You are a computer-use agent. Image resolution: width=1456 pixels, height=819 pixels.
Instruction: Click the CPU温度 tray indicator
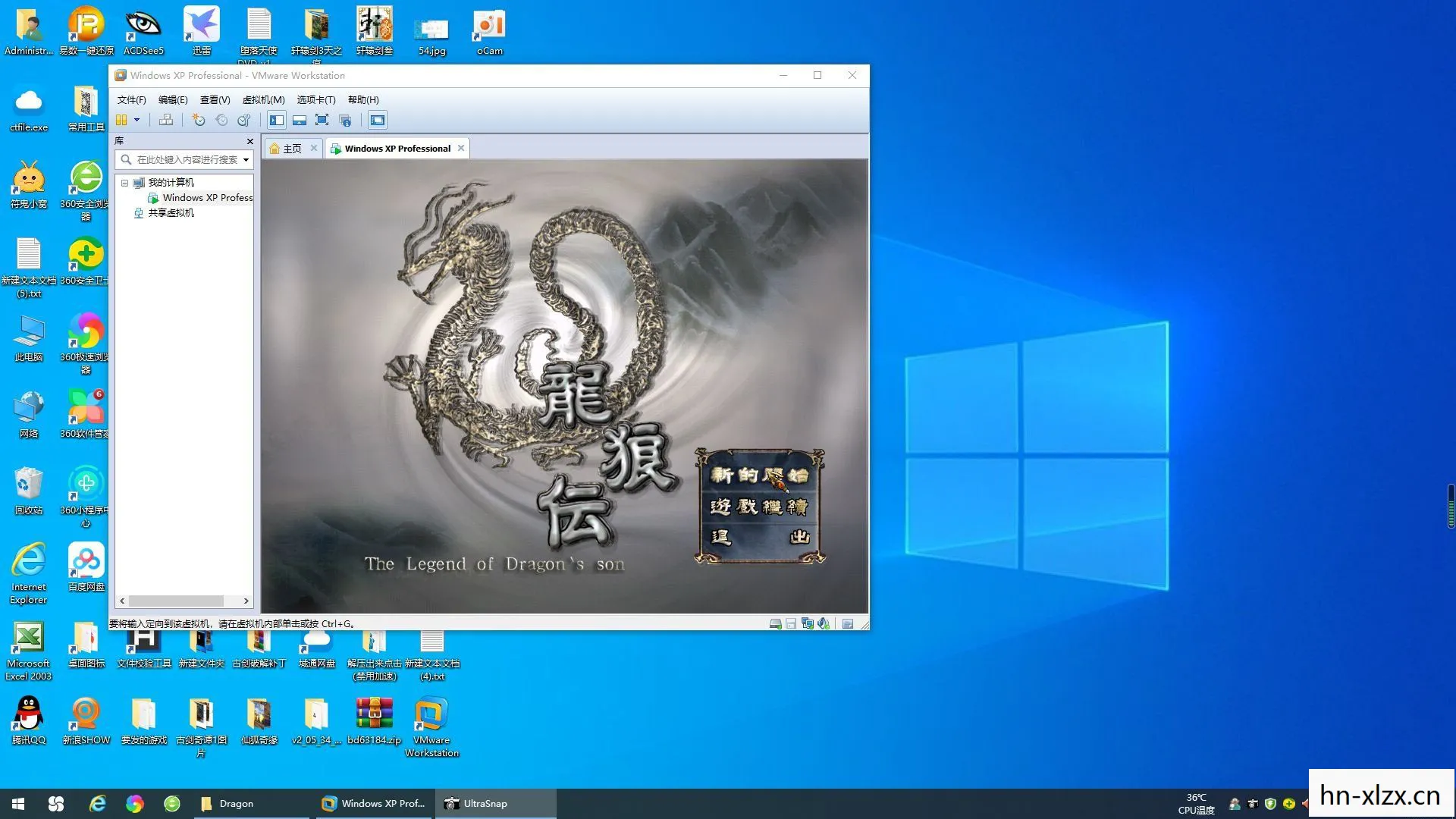point(1196,804)
